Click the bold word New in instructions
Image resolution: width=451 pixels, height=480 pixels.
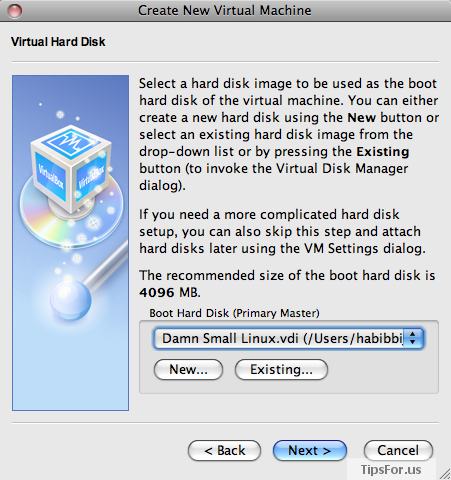point(362,118)
